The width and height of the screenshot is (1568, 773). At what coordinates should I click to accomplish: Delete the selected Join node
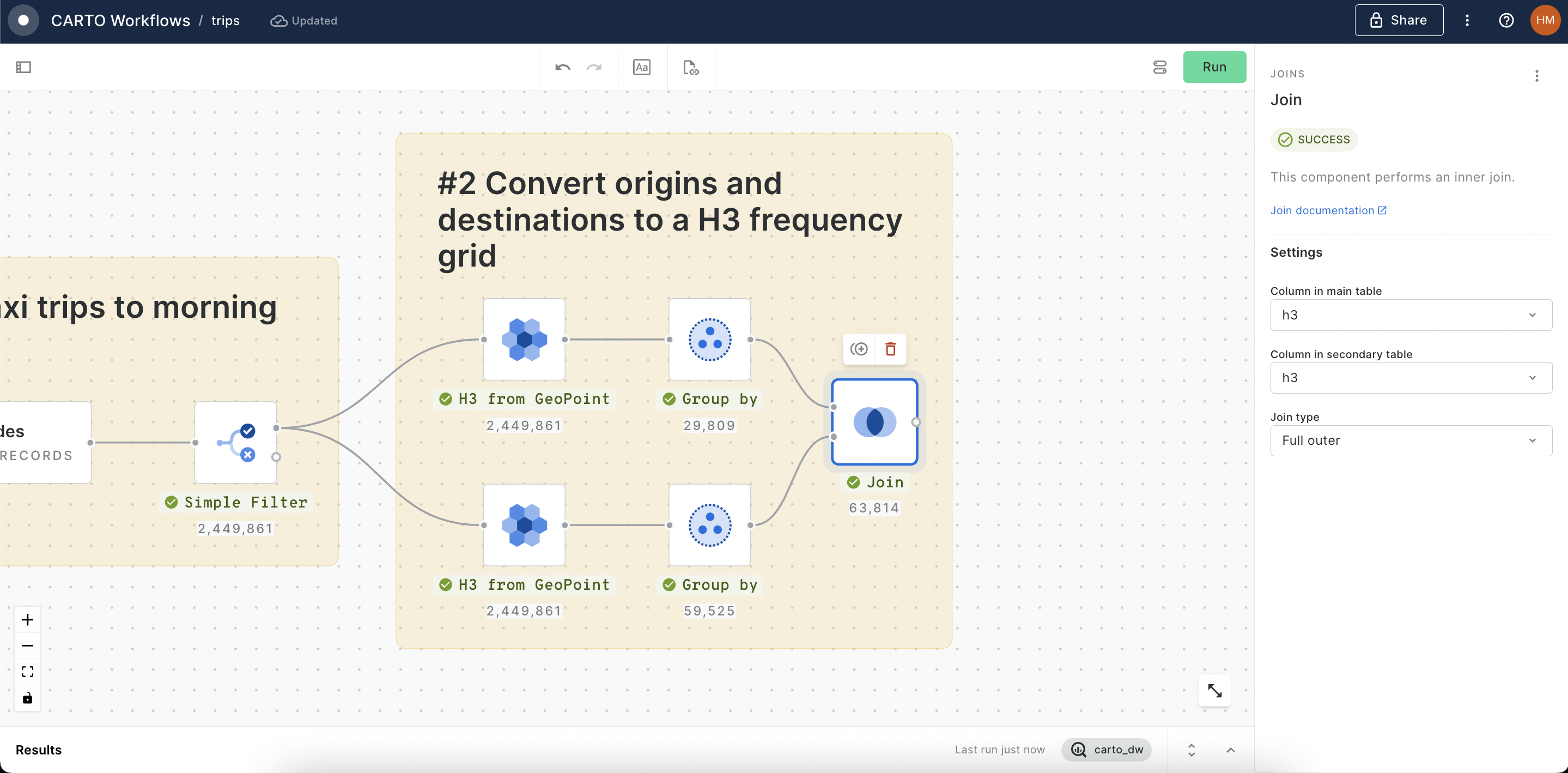(x=891, y=349)
